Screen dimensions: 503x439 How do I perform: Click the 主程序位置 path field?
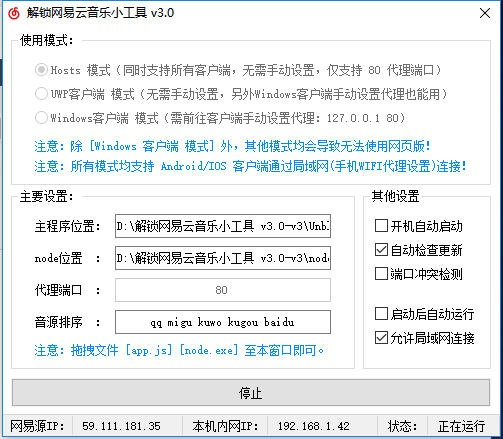coord(223,226)
